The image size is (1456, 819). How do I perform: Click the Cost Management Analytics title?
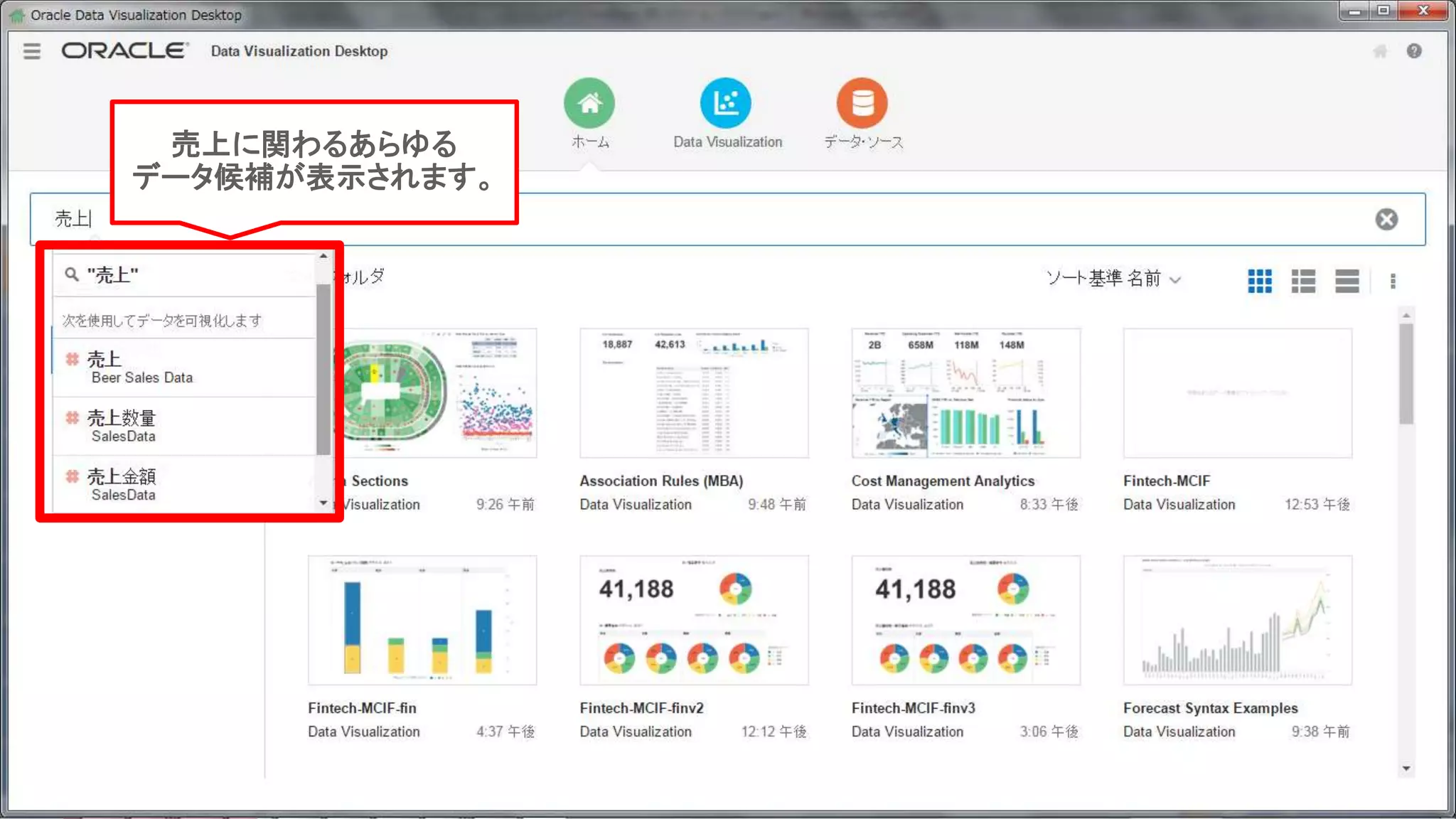[x=943, y=481]
